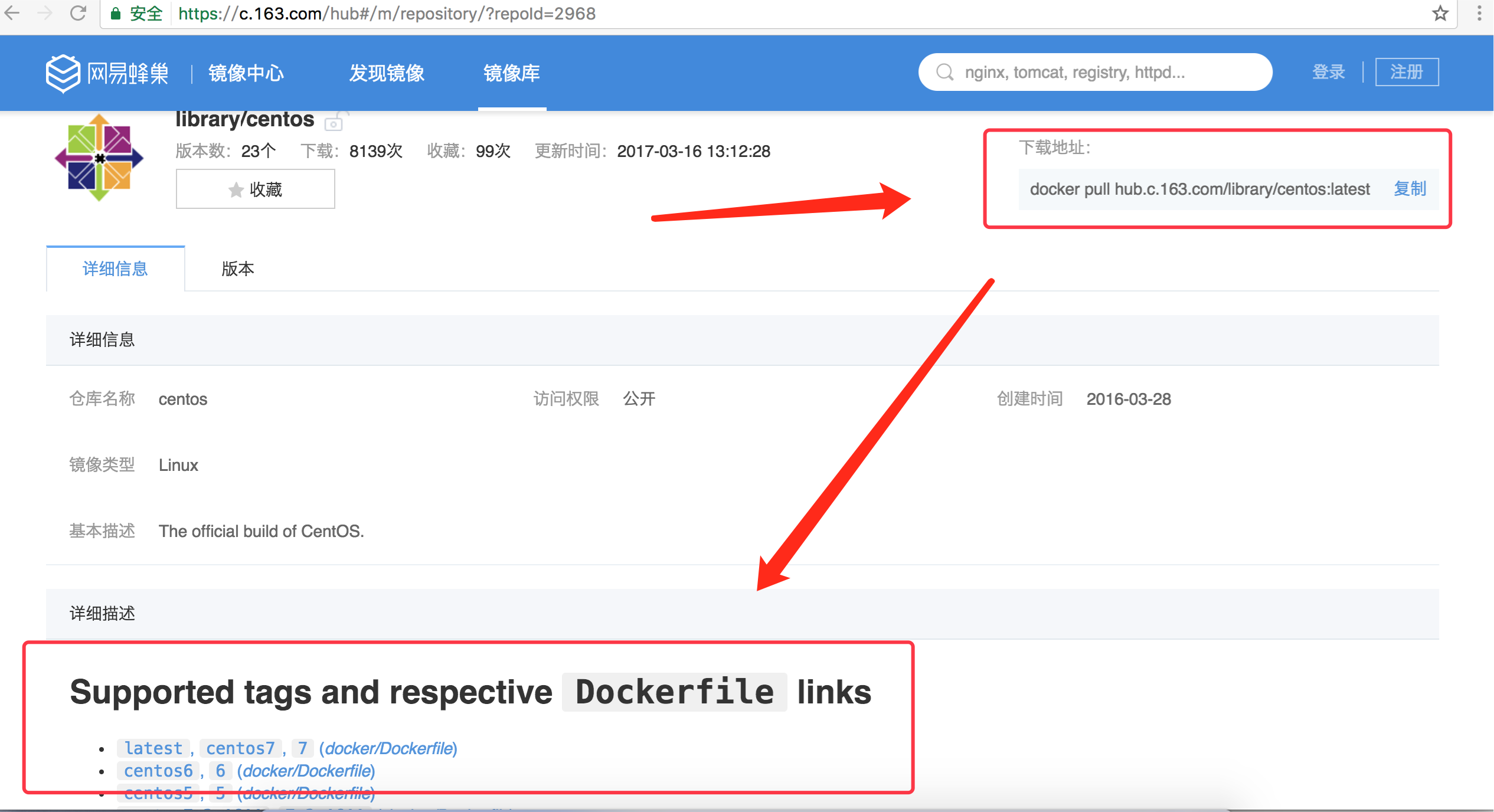Click the 6 tag link
The width and height of the screenshot is (1494, 812).
(x=220, y=771)
